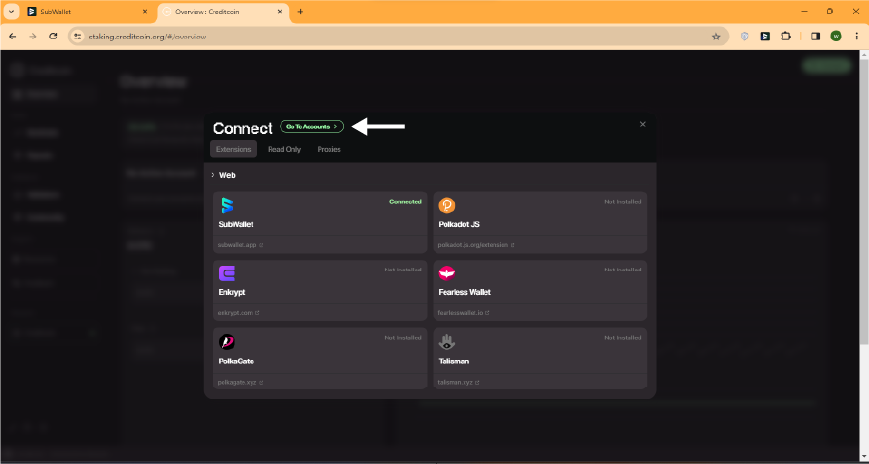This screenshot has height=464, width=869.
Task: Open the tab search dropdown arrow
Action: (11, 12)
